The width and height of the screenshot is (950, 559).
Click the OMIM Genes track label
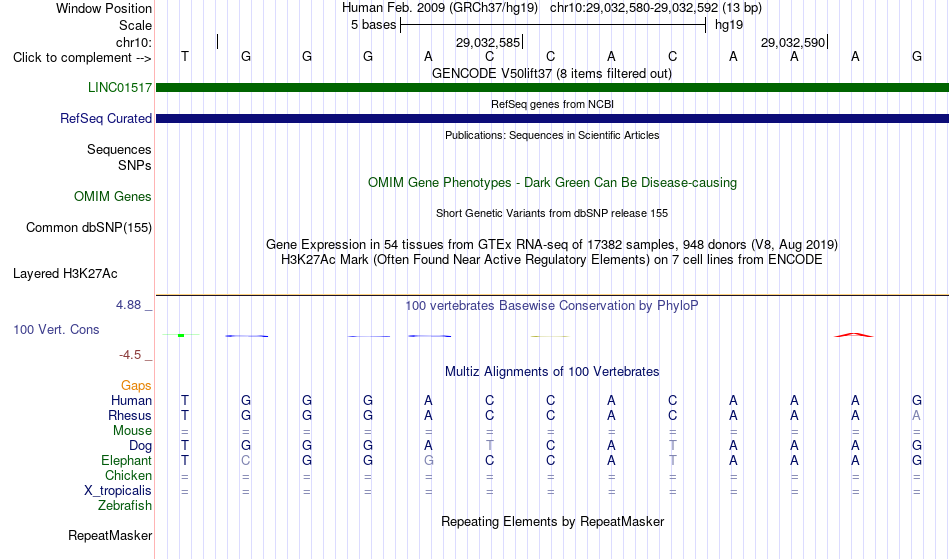(x=112, y=196)
